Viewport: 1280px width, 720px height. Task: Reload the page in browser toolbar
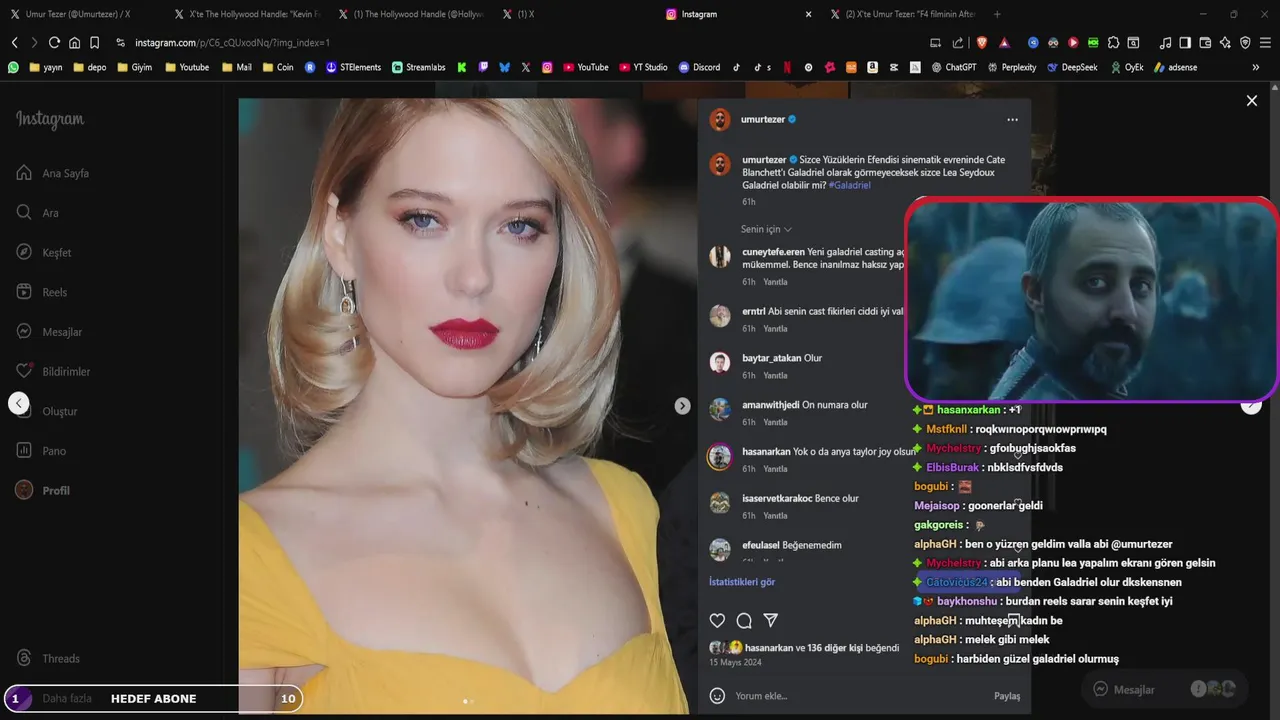(54, 43)
